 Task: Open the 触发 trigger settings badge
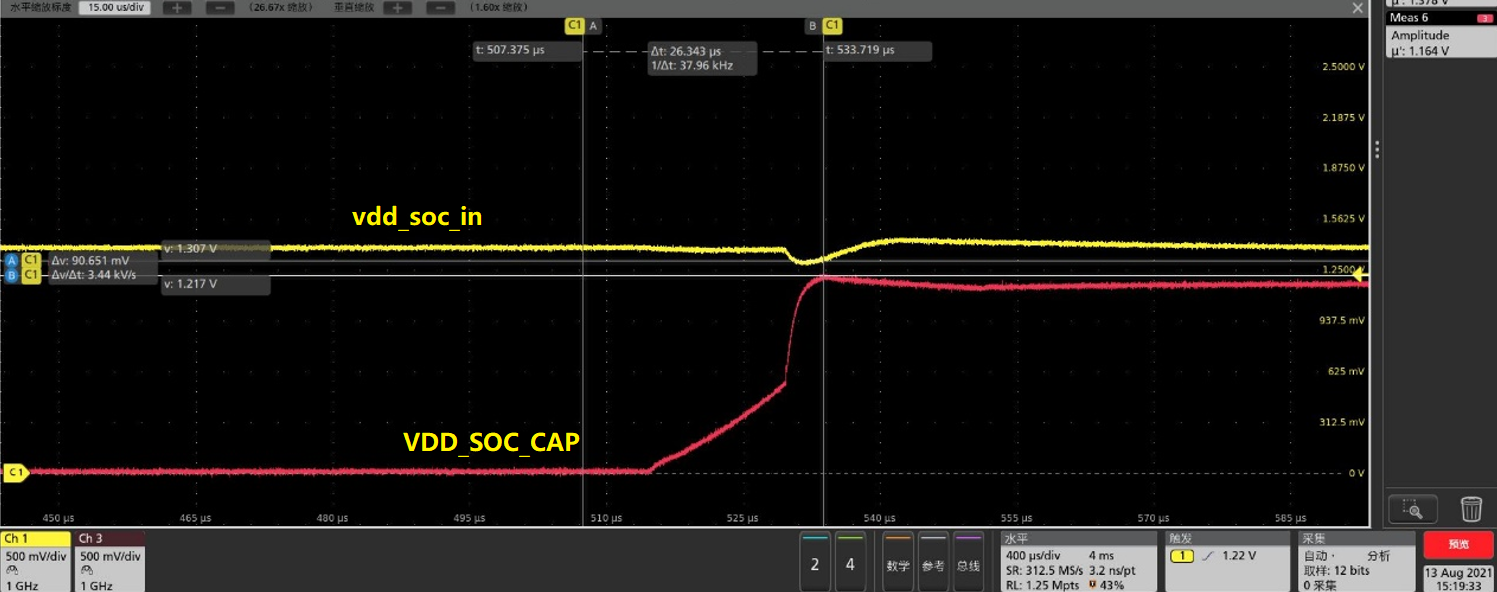pyautogui.click(x=1227, y=561)
